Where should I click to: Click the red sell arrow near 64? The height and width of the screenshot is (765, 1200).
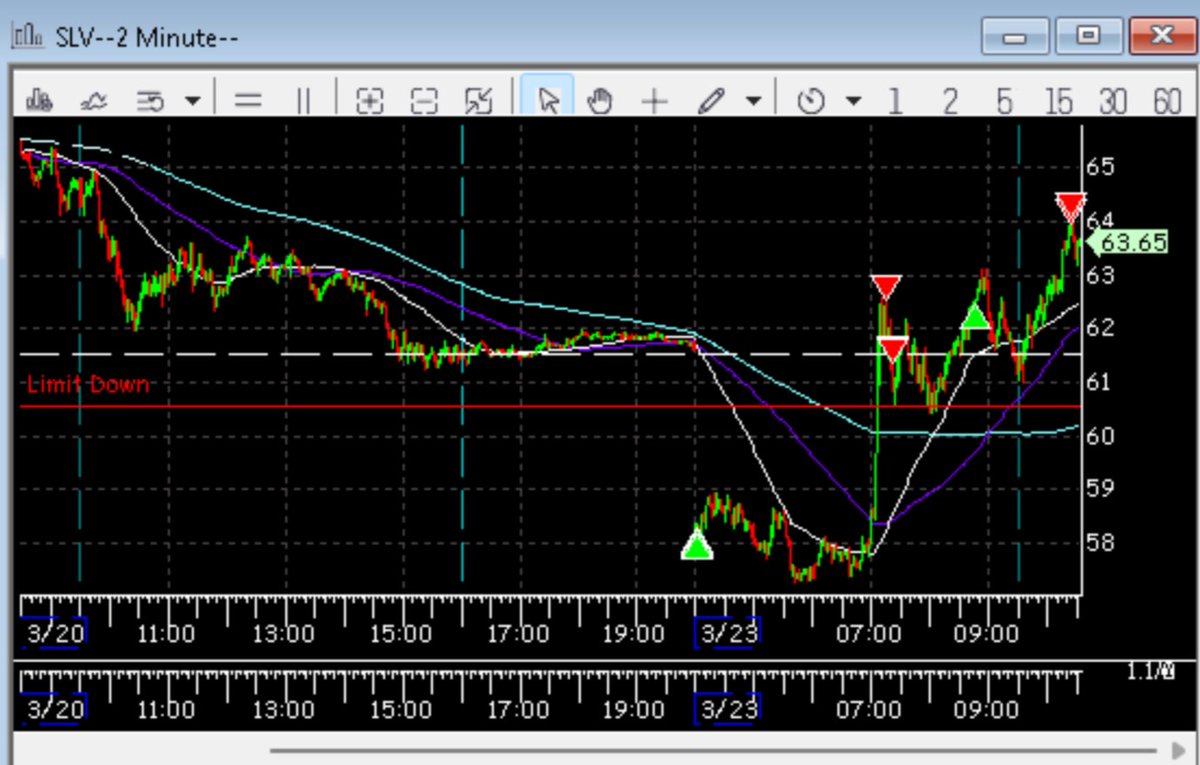1070,207
